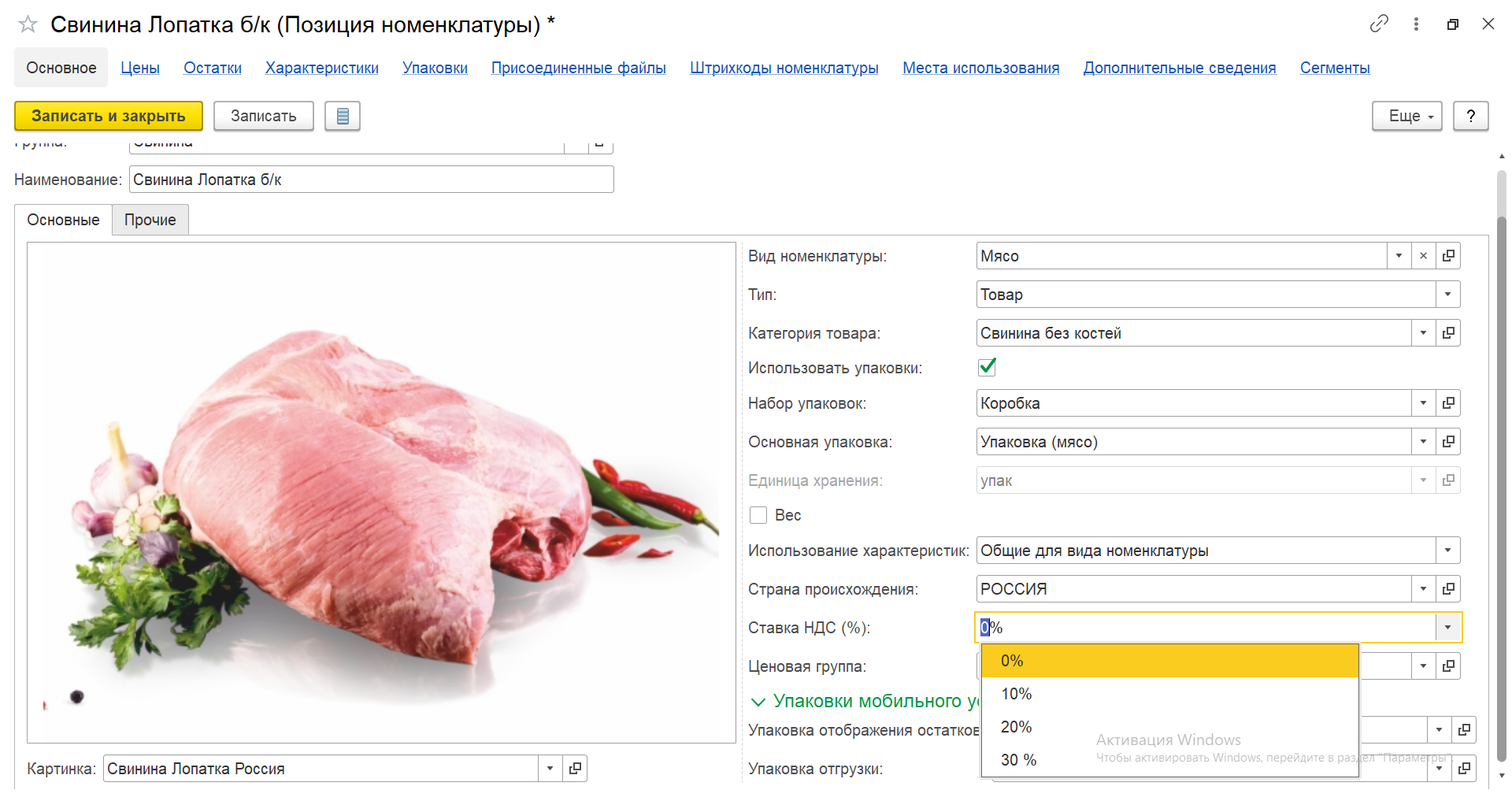This screenshot has width=1512, height=801.
Task: Open the Вид номенклатуры record with open icon
Action: pyautogui.click(x=1448, y=256)
